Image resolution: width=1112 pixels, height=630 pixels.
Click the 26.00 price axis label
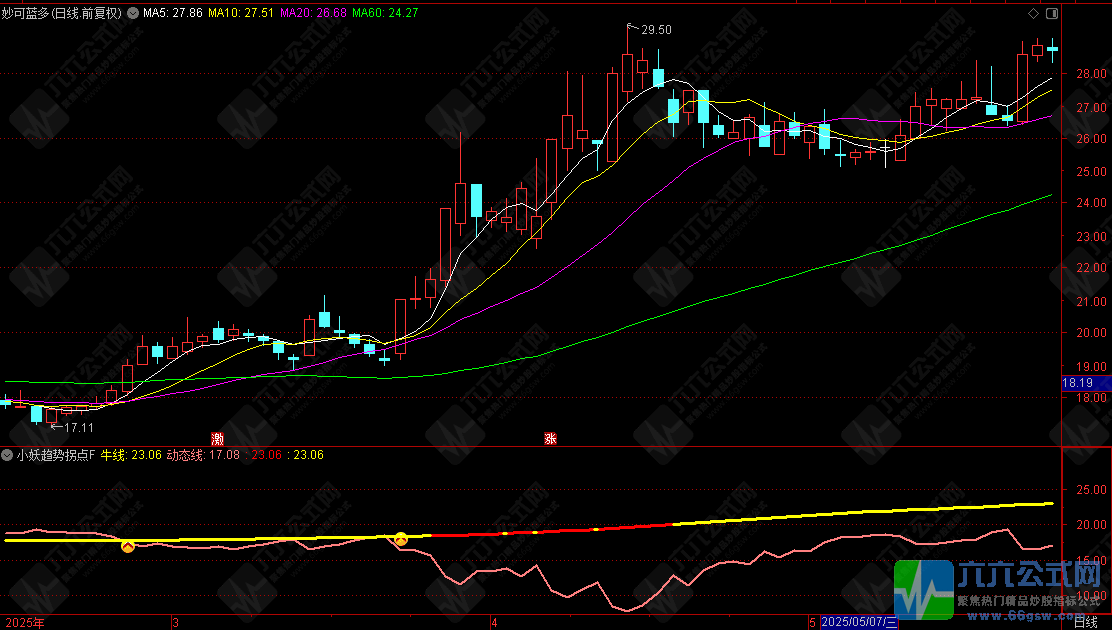click(1091, 139)
